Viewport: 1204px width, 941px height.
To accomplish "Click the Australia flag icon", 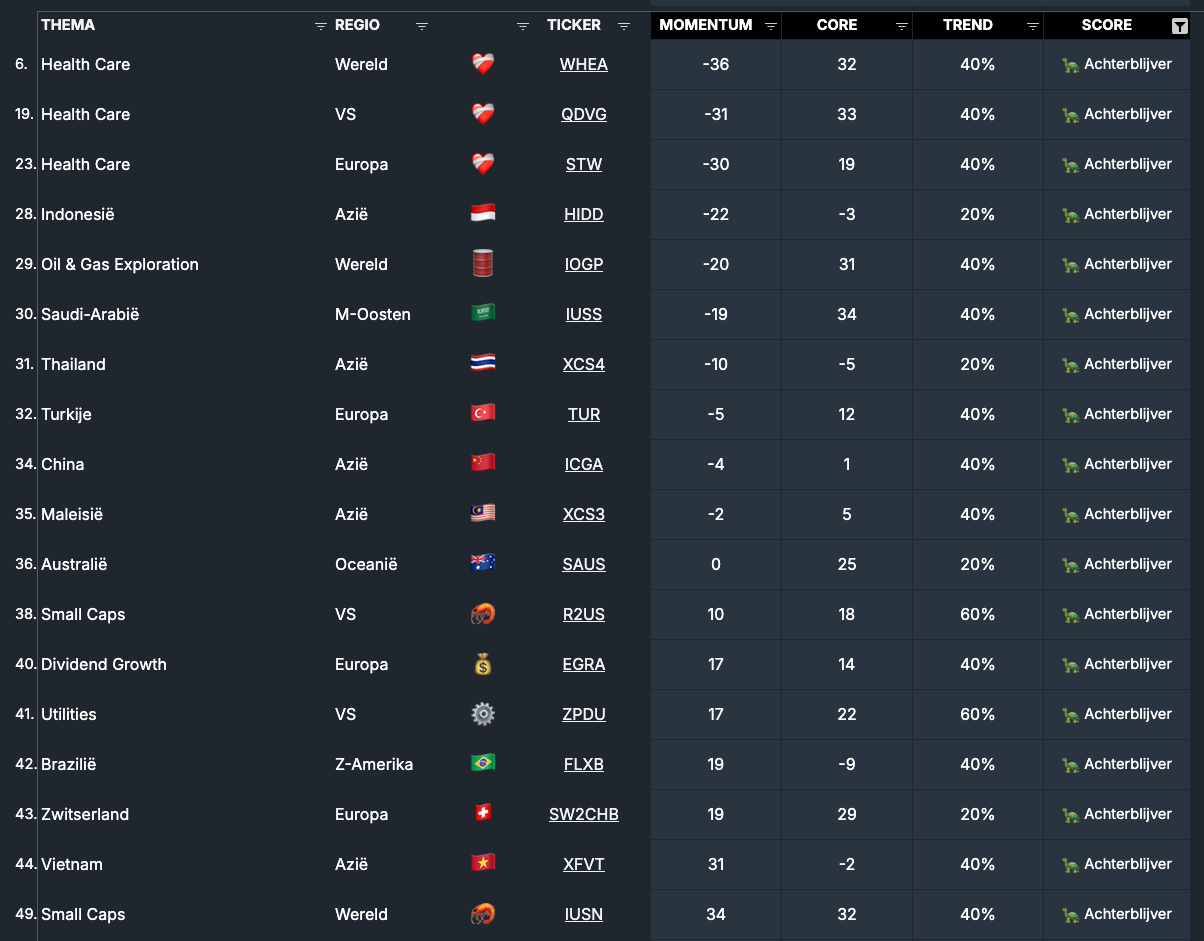I will (483, 564).
